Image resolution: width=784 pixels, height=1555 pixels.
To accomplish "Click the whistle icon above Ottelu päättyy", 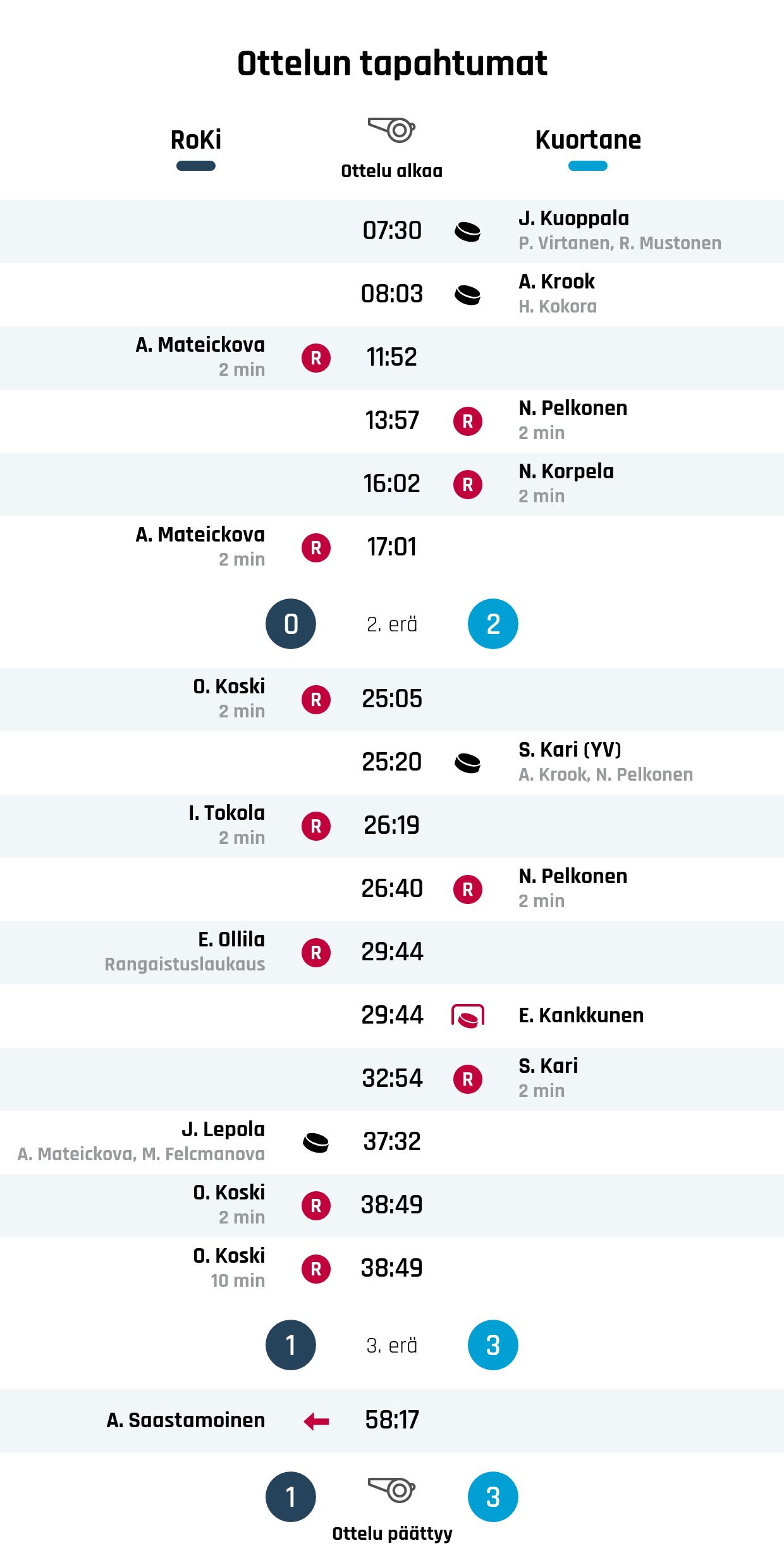I will [x=391, y=1489].
